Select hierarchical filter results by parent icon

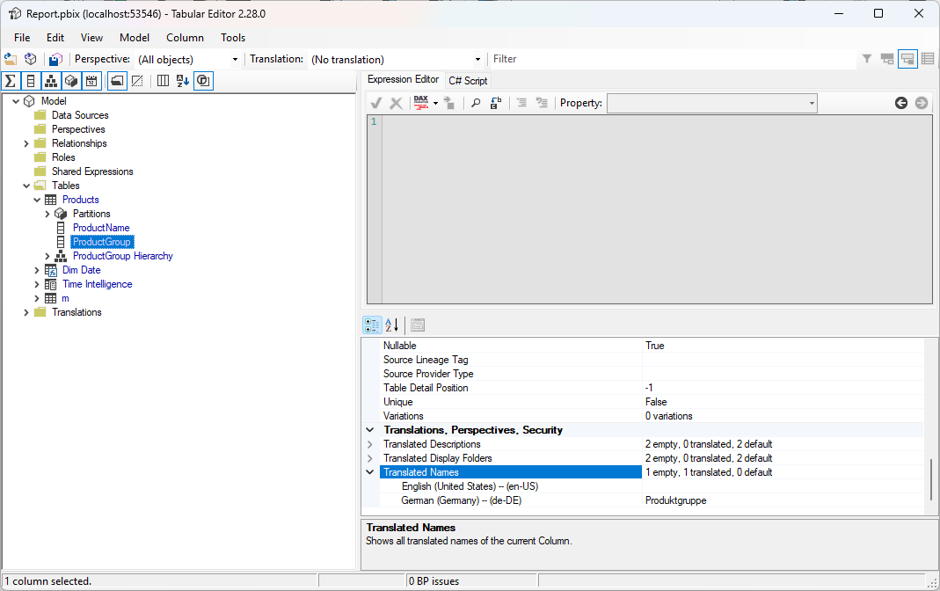(887, 59)
